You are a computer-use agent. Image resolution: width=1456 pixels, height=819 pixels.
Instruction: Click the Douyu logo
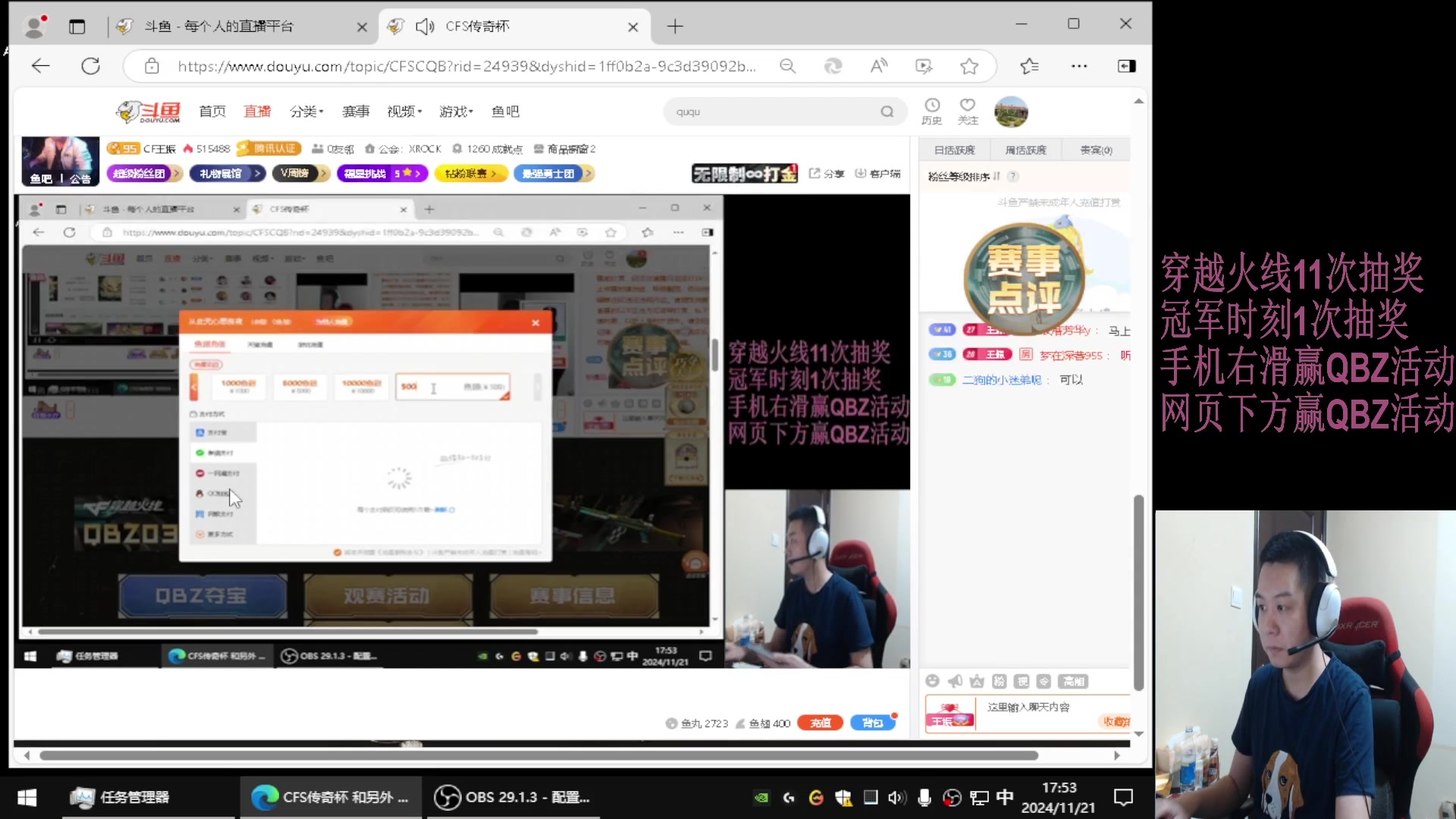(149, 111)
